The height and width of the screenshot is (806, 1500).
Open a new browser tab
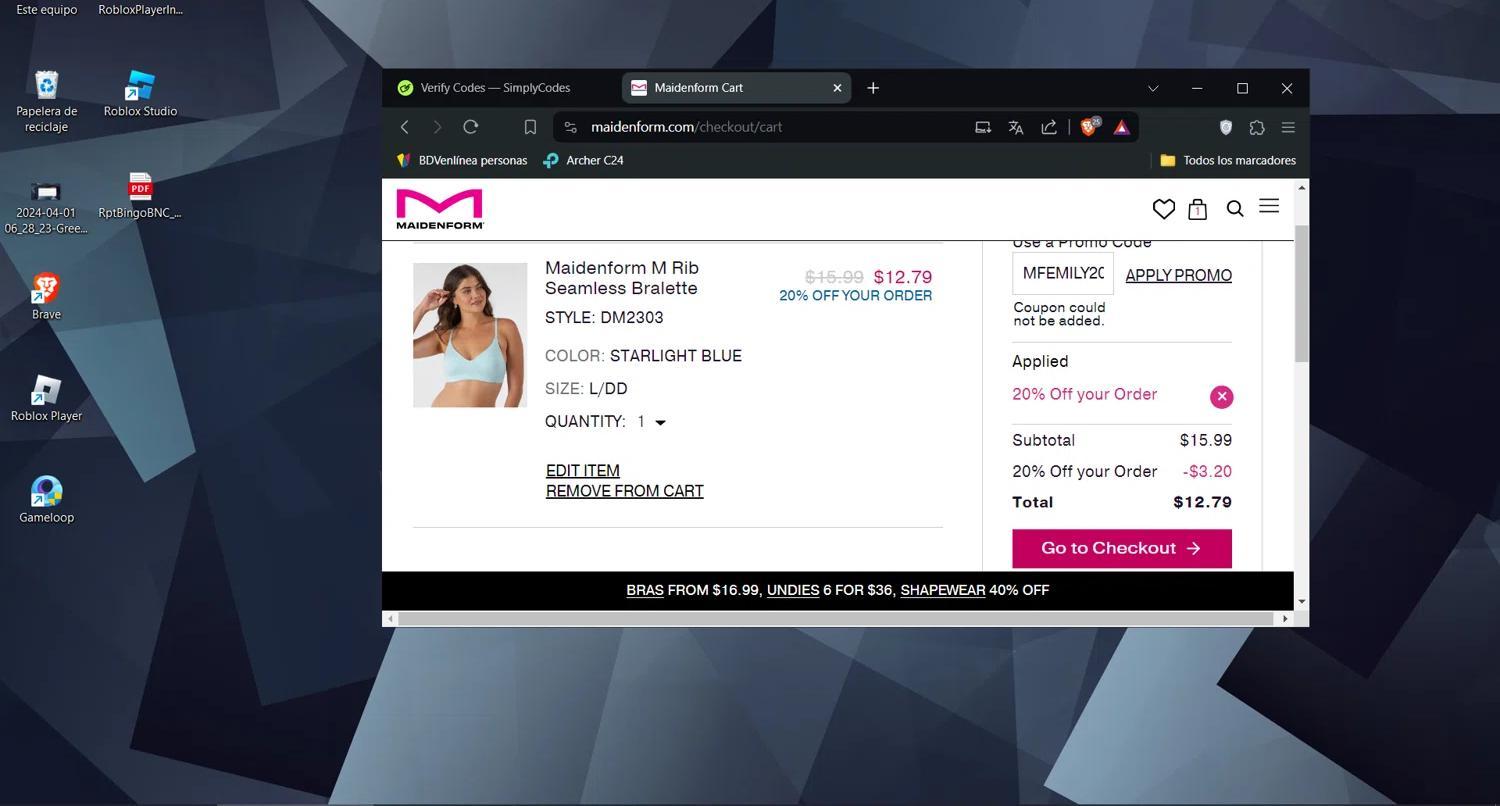[x=873, y=88]
